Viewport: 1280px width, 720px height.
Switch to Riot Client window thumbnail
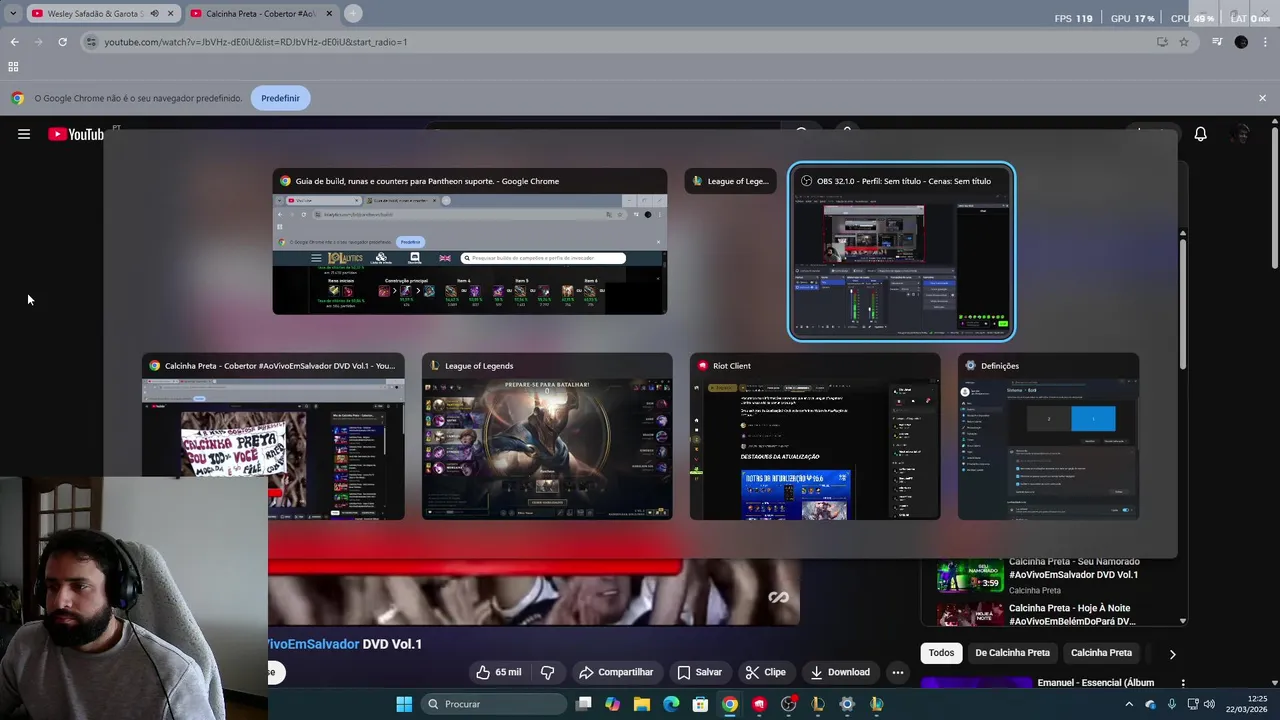click(815, 436)
